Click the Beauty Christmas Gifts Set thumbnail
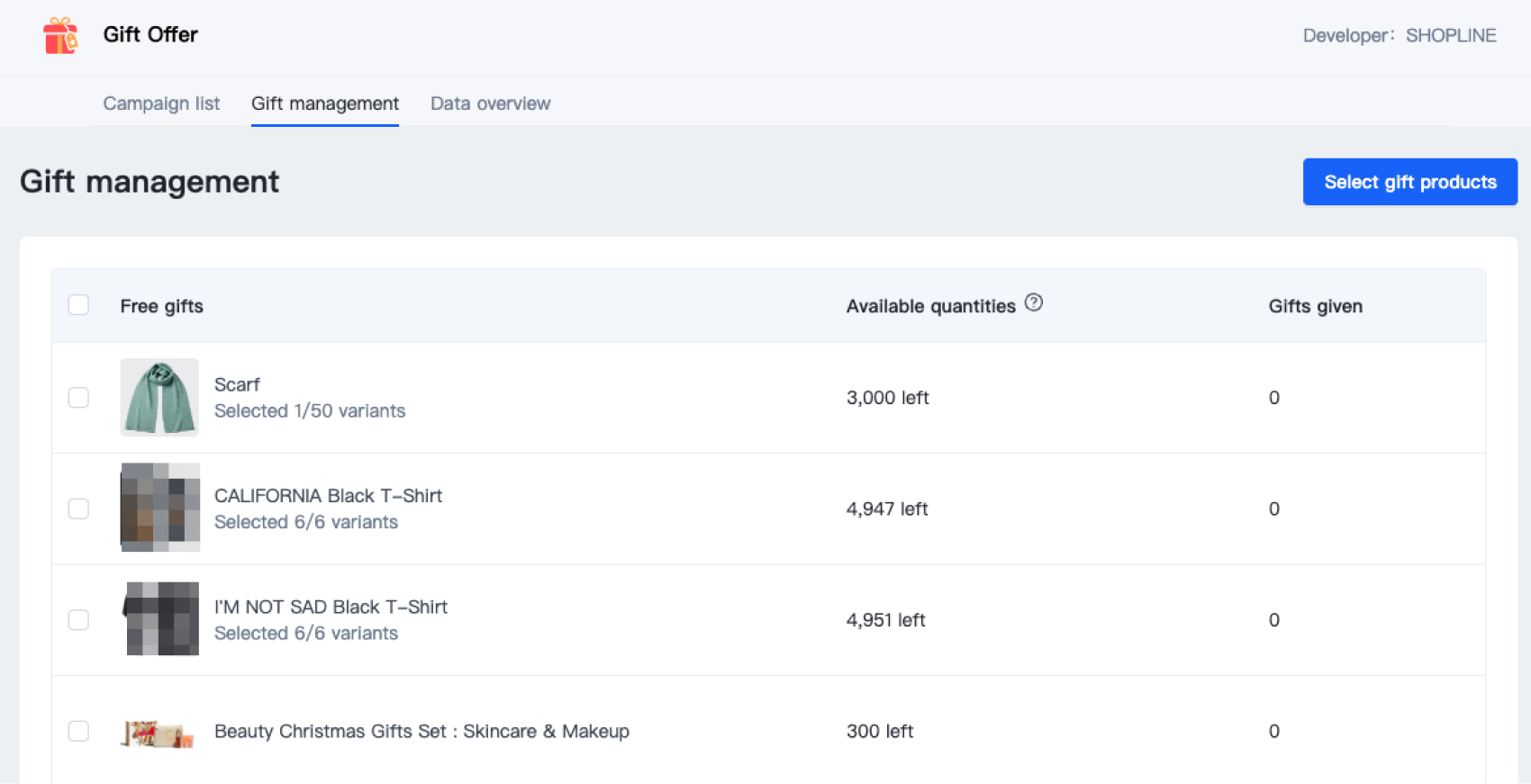 (x=159, y=734)
